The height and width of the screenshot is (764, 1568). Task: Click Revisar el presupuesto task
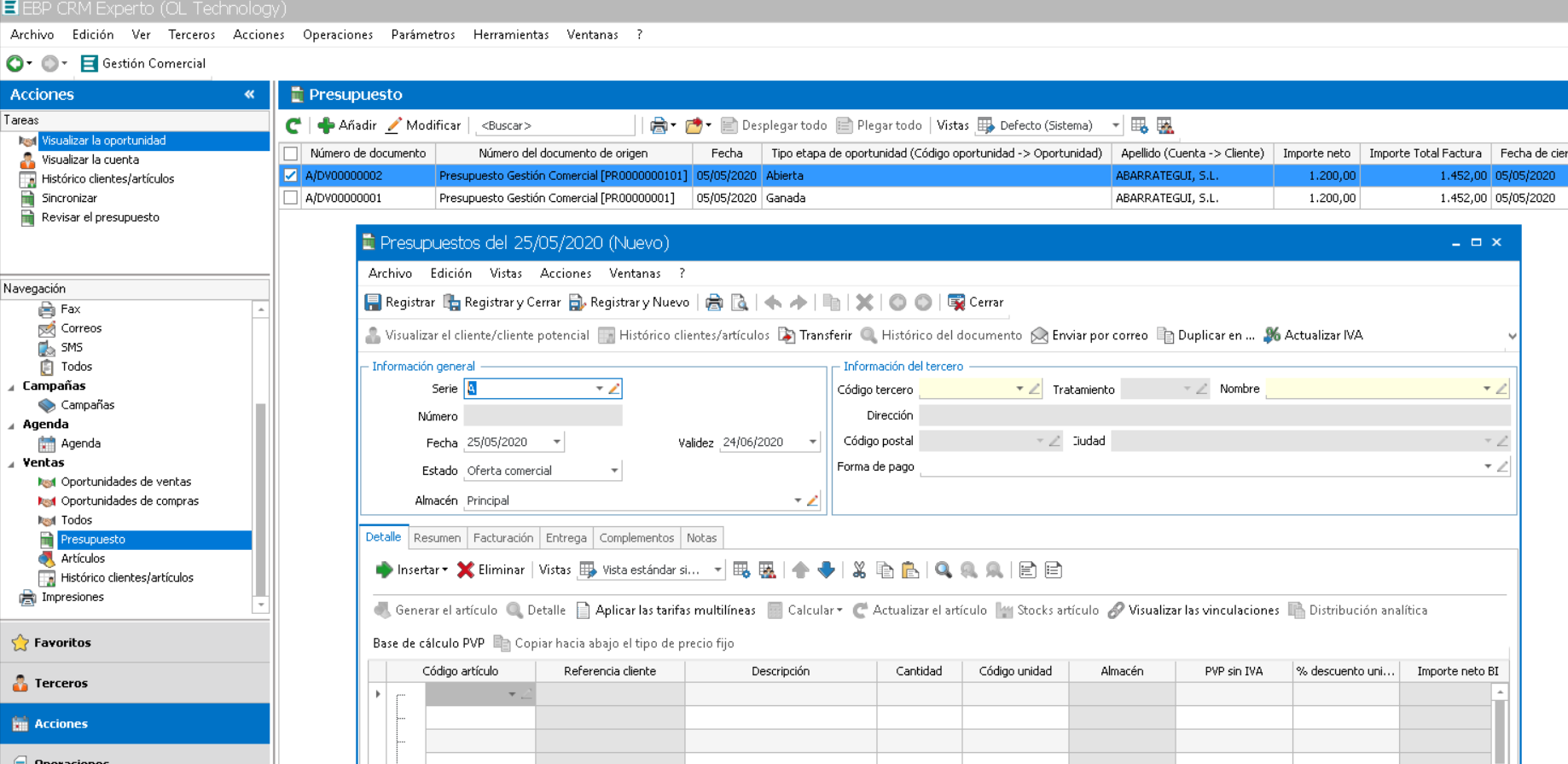point(101,217)
